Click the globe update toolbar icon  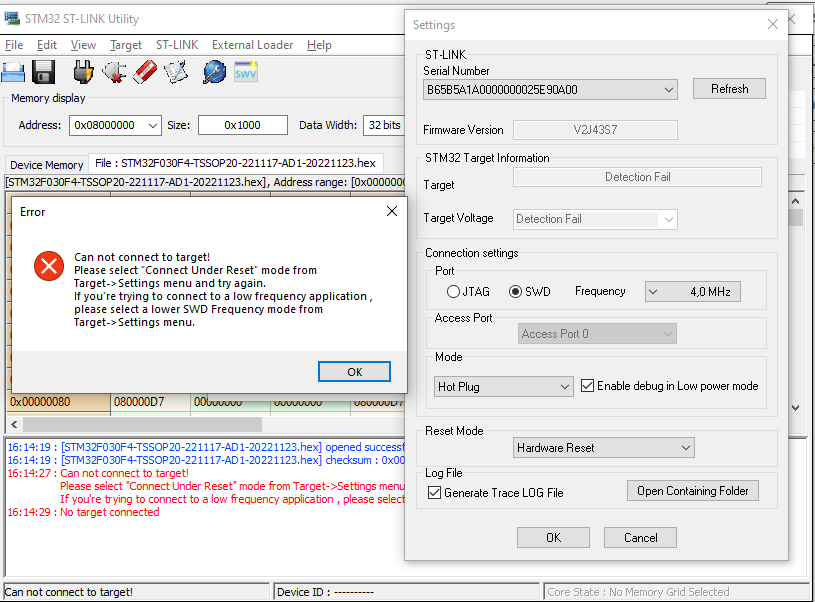pos(214,72)
